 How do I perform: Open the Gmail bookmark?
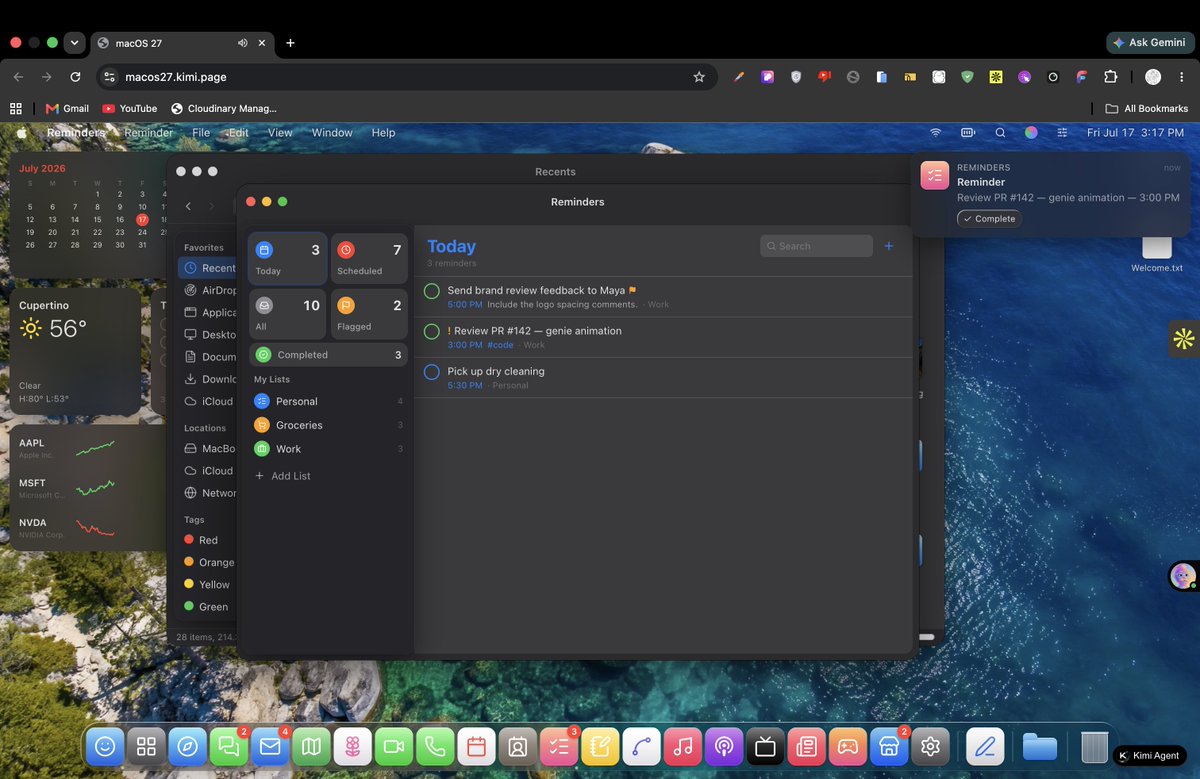pyautogui.click(x=67, y=108)
